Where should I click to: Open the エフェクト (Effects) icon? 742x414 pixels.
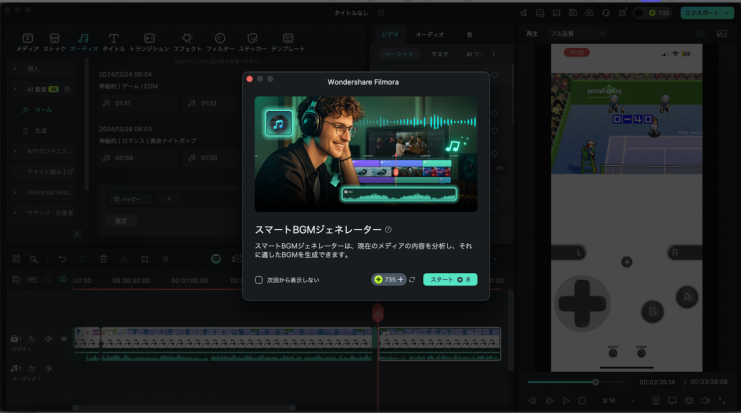click(187, 38)
